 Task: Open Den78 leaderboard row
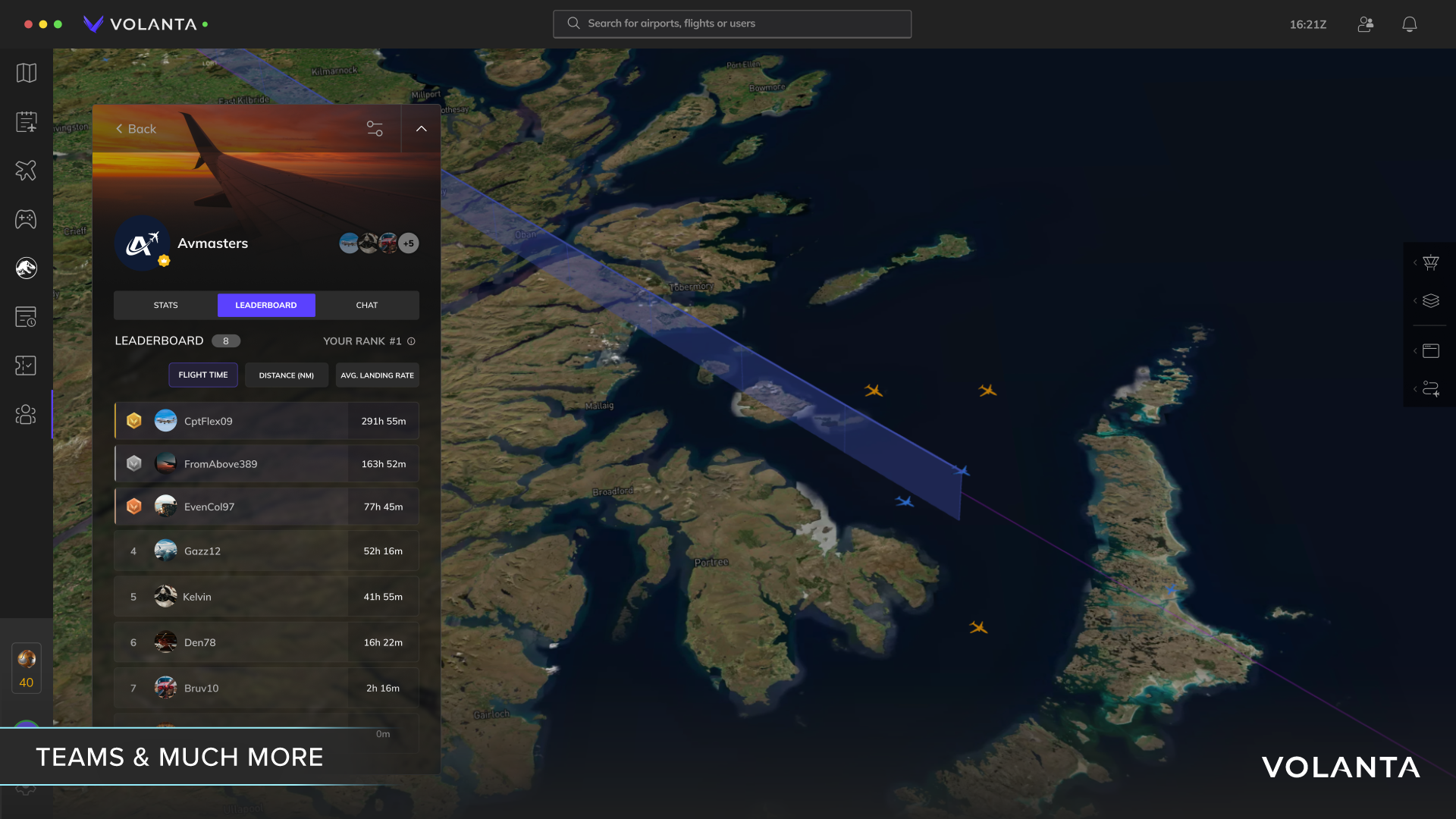click(266, 642)
